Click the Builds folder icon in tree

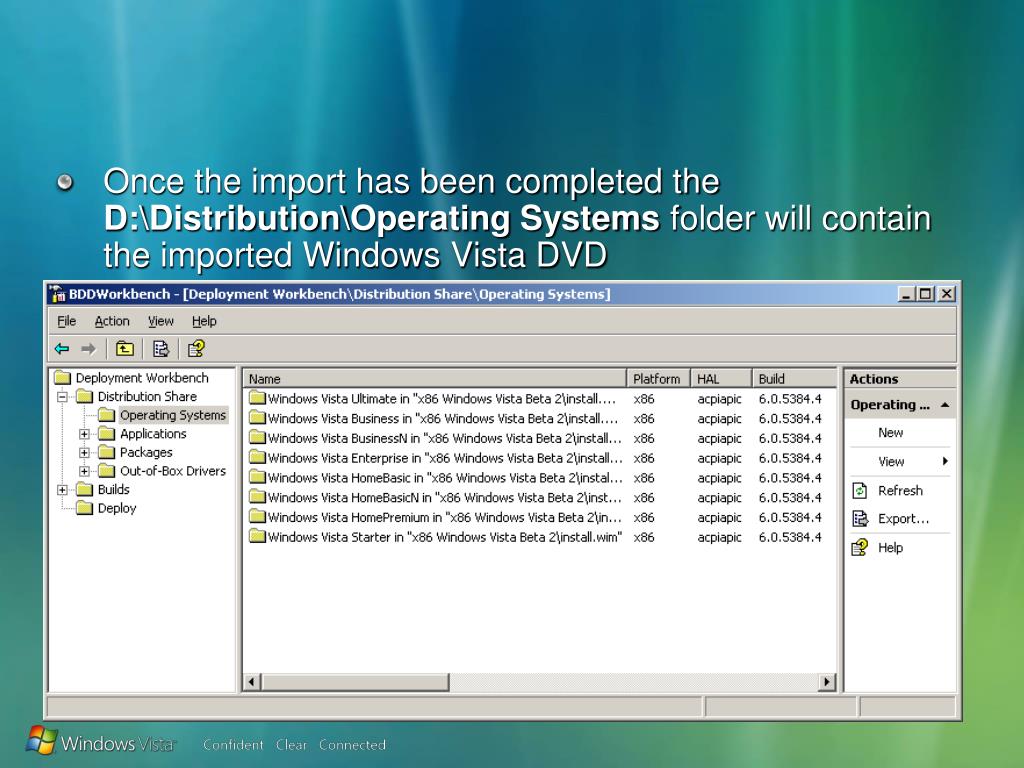(84, 489)
